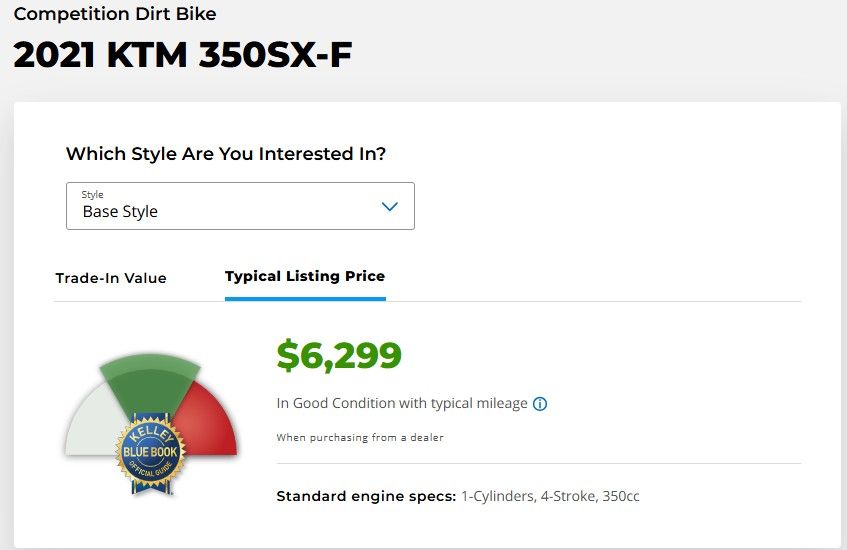Viewport: 847px width, 550px height.
Task: Switch to the Trade-In Value tab
Action: click(111, 278)
